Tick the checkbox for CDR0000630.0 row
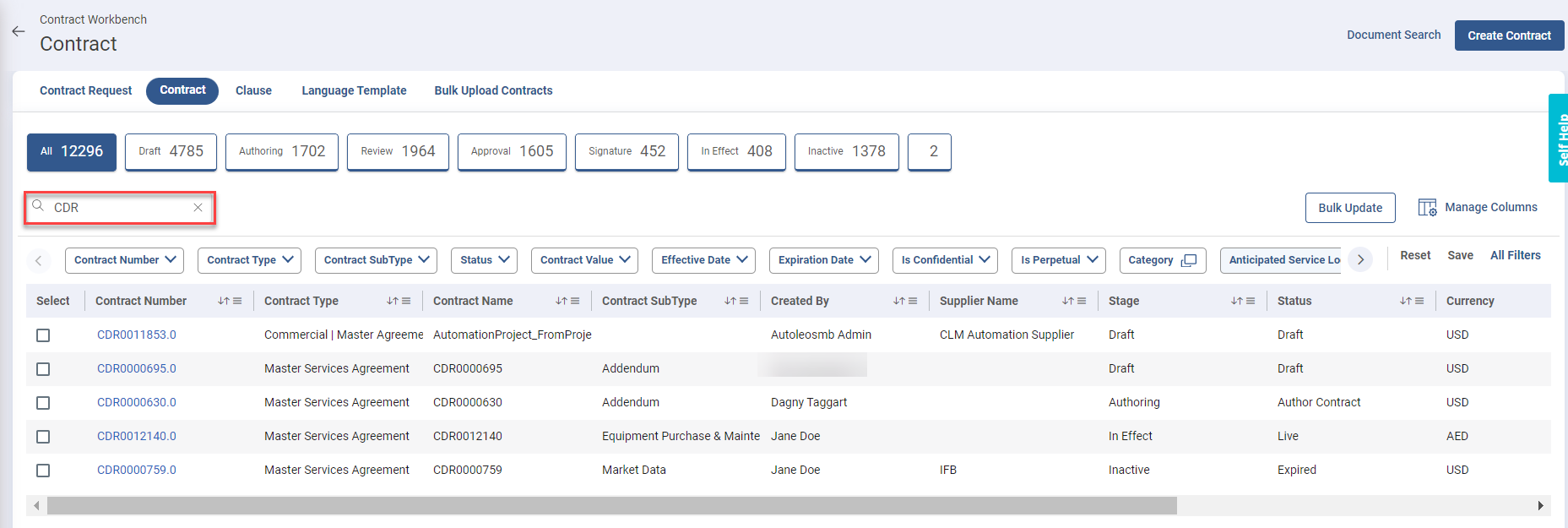This screenshot has width=1568, height=528. tap(43, 403)
